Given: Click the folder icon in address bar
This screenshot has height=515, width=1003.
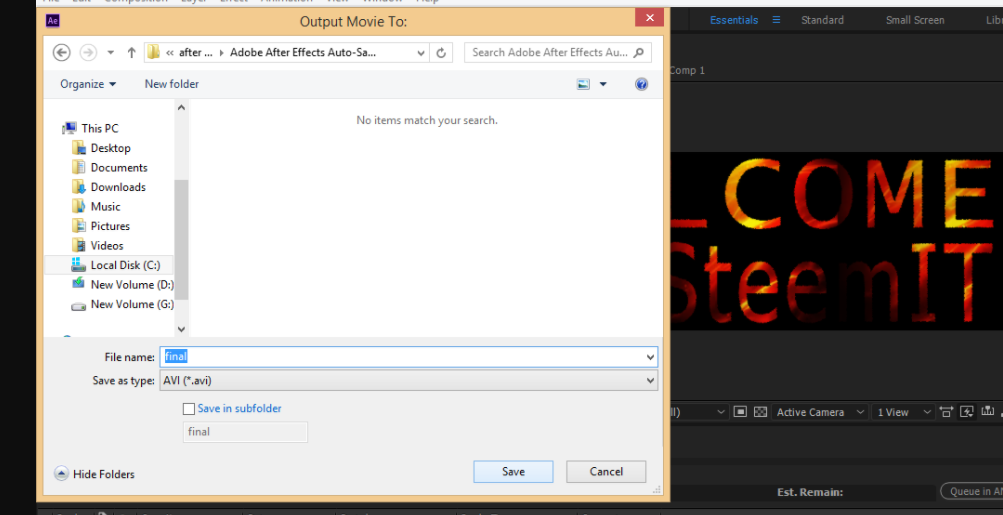Looking at the screenshot, I should pos(153,52).
